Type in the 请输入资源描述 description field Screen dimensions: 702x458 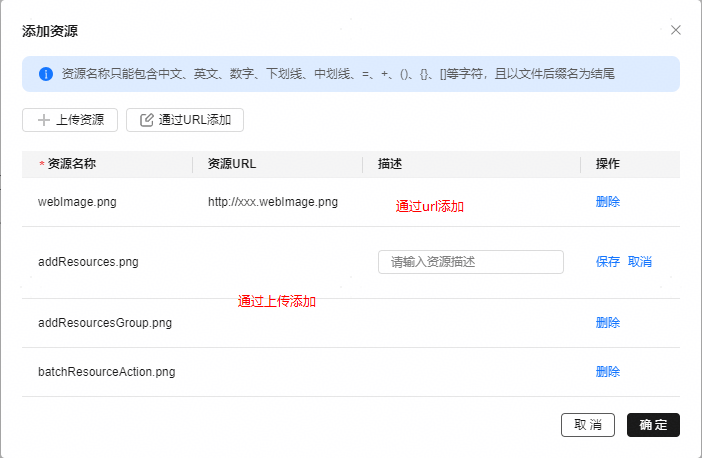(470, 262)
